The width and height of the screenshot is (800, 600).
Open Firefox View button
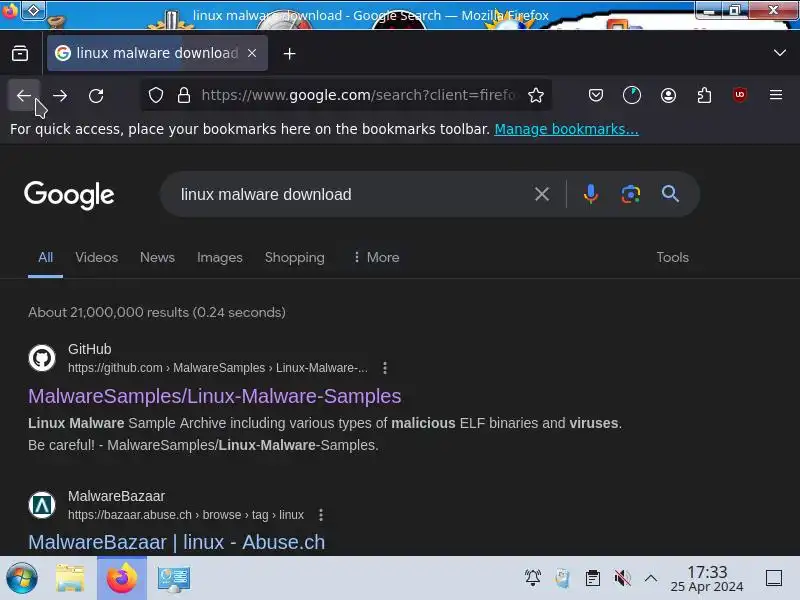click(20, 53)
